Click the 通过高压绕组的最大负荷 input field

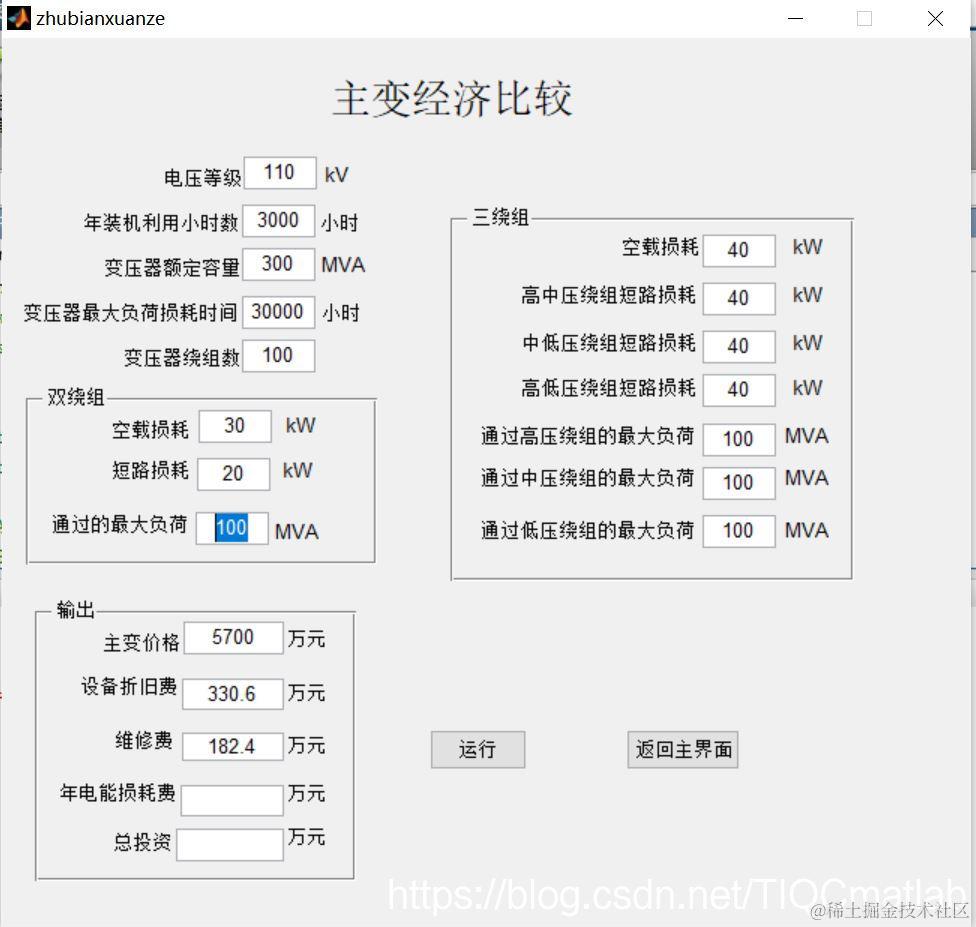point(739,438)
